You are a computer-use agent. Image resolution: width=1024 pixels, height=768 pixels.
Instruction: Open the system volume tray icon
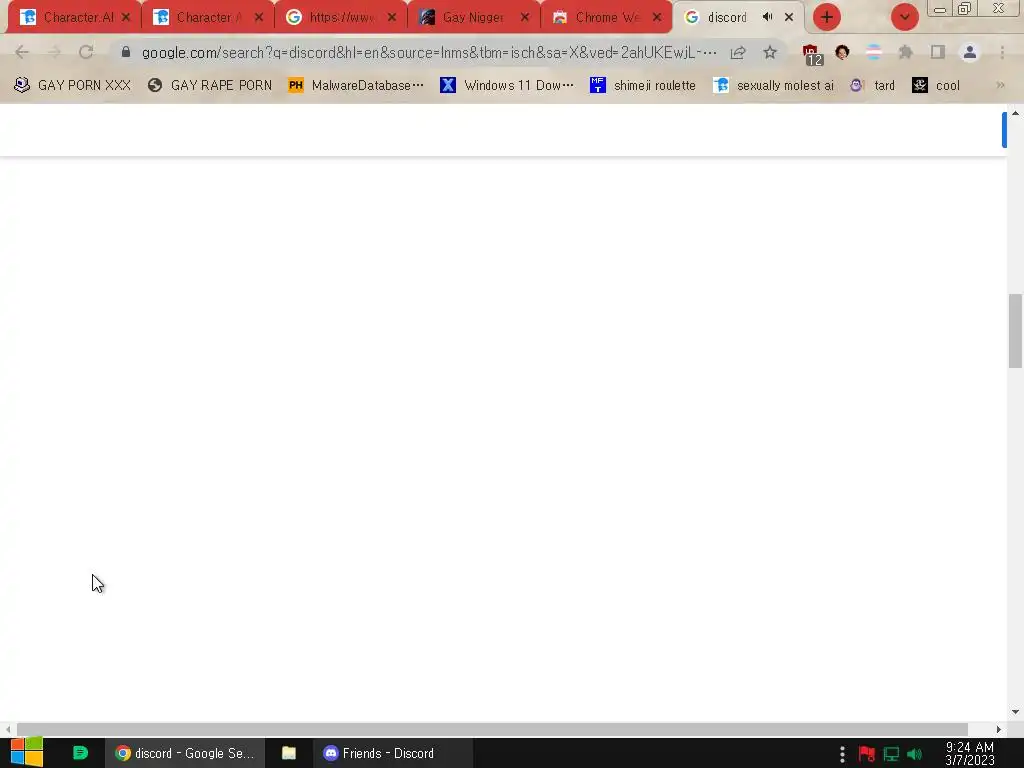[x=914, y=754]
